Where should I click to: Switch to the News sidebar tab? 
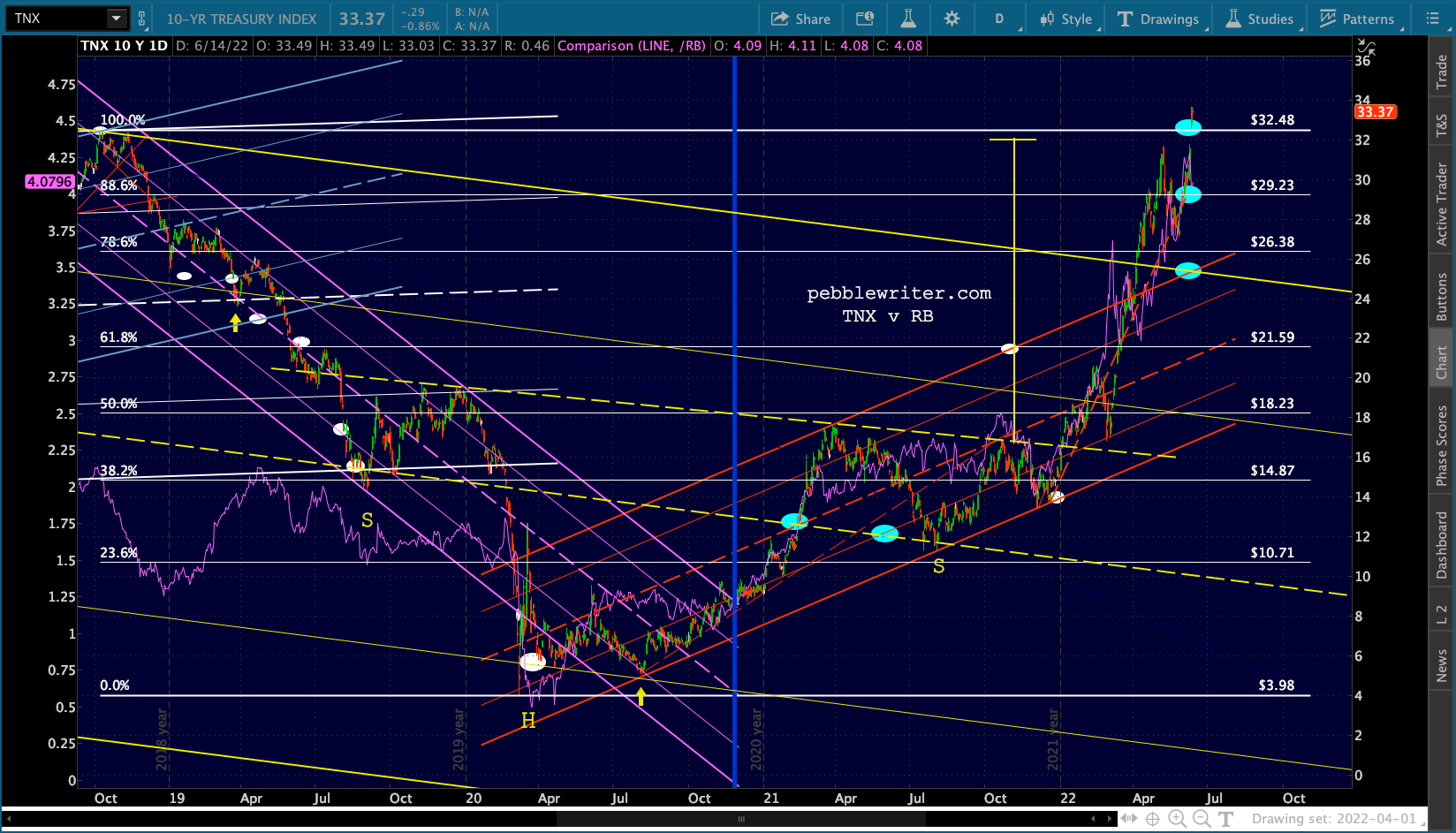(x=1442, y=665)
